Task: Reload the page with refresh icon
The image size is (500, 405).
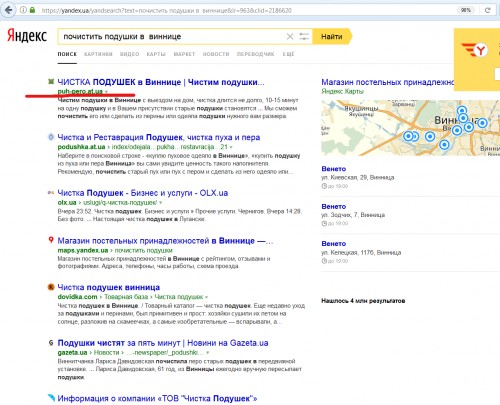Action: pyautogui.click(x=488, y=10)
